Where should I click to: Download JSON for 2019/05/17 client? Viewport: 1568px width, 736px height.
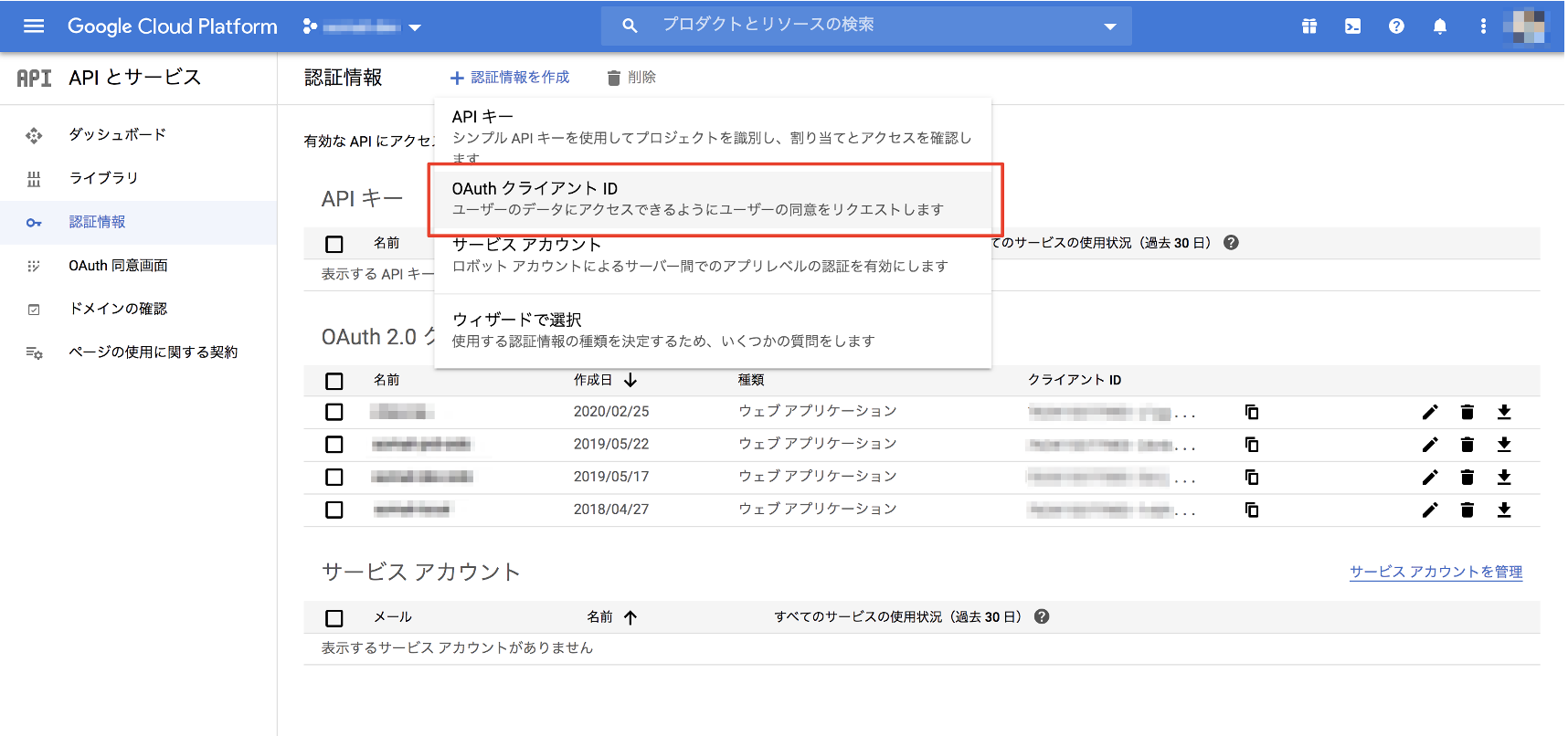tap(1504, 477)
